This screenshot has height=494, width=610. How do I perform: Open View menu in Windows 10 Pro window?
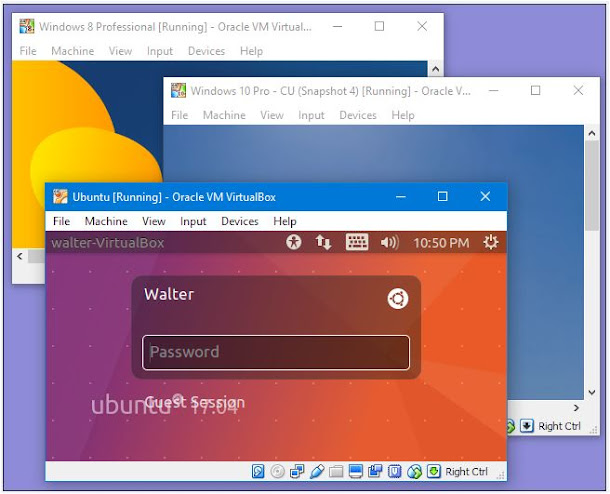point(272,115)
